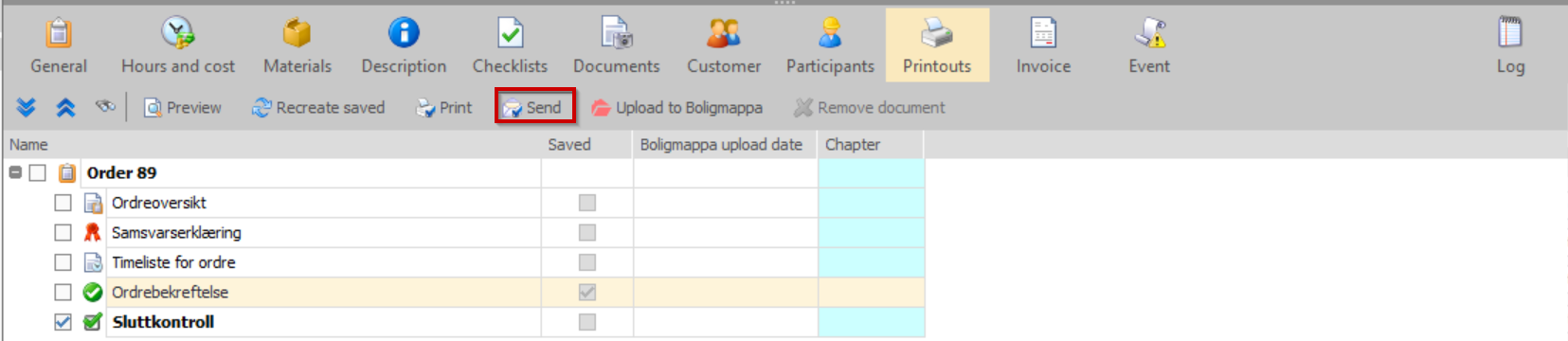Go to the Description tab

click(x=404, y=45)
